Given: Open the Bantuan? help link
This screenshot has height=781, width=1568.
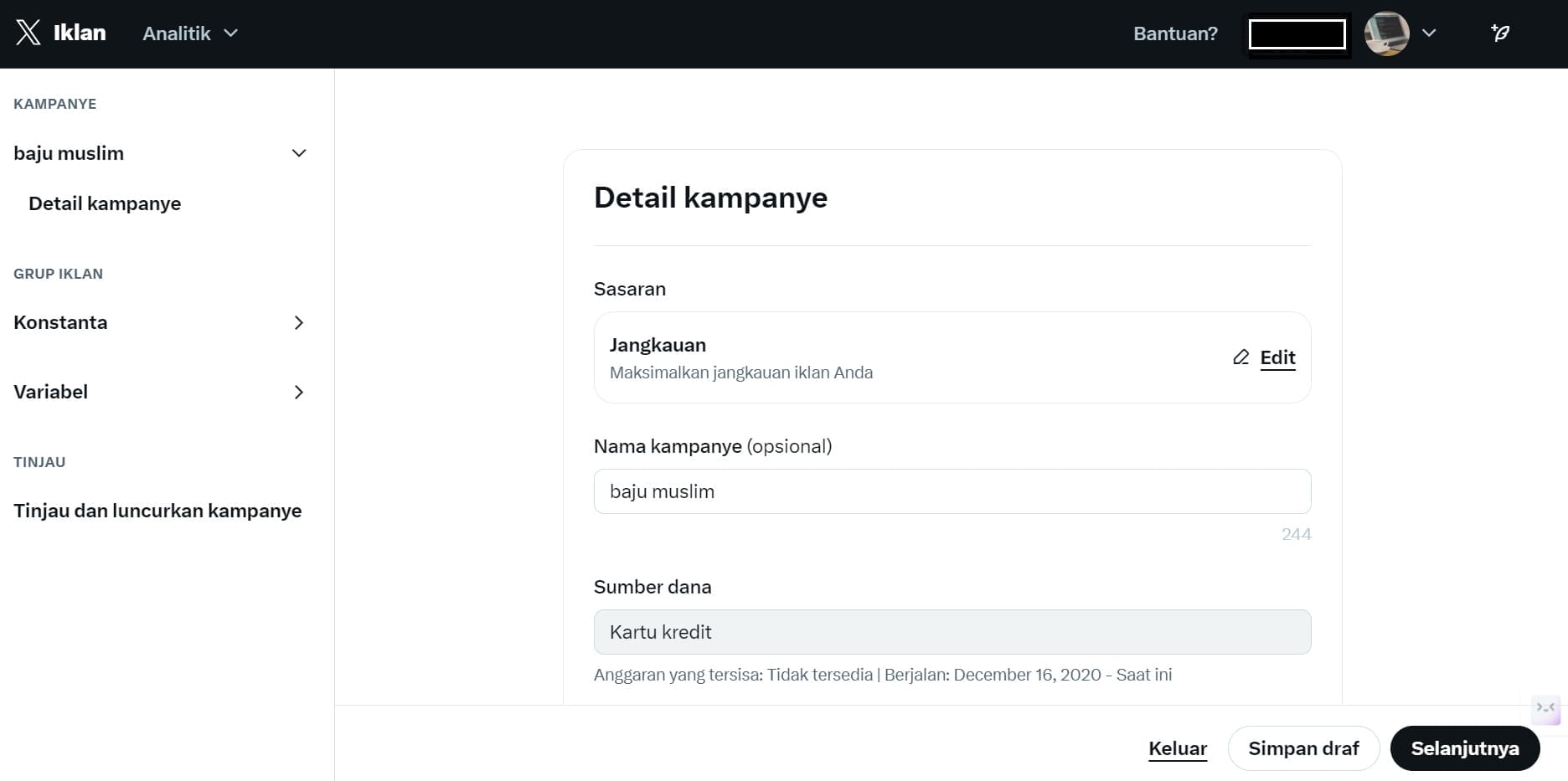Looking at the screenshot, I should click(1175, 33).
